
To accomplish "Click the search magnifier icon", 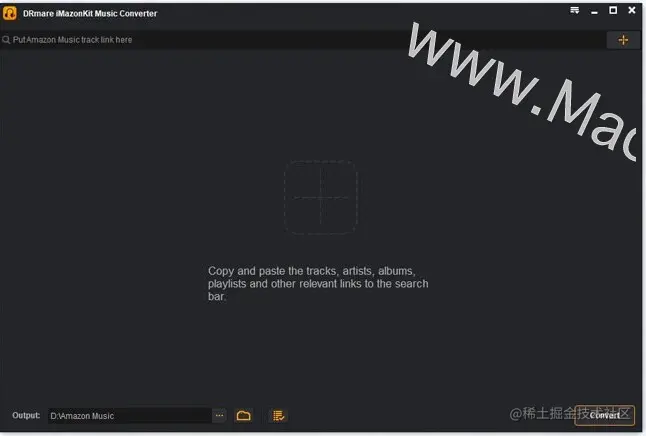I will click(x=6, y=40).
